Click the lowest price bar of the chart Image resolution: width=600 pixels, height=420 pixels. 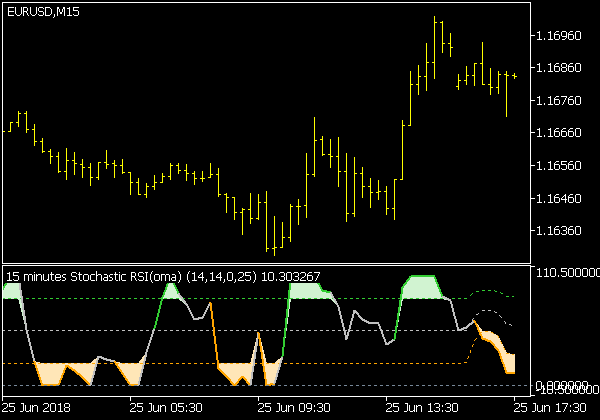(274, 236)
